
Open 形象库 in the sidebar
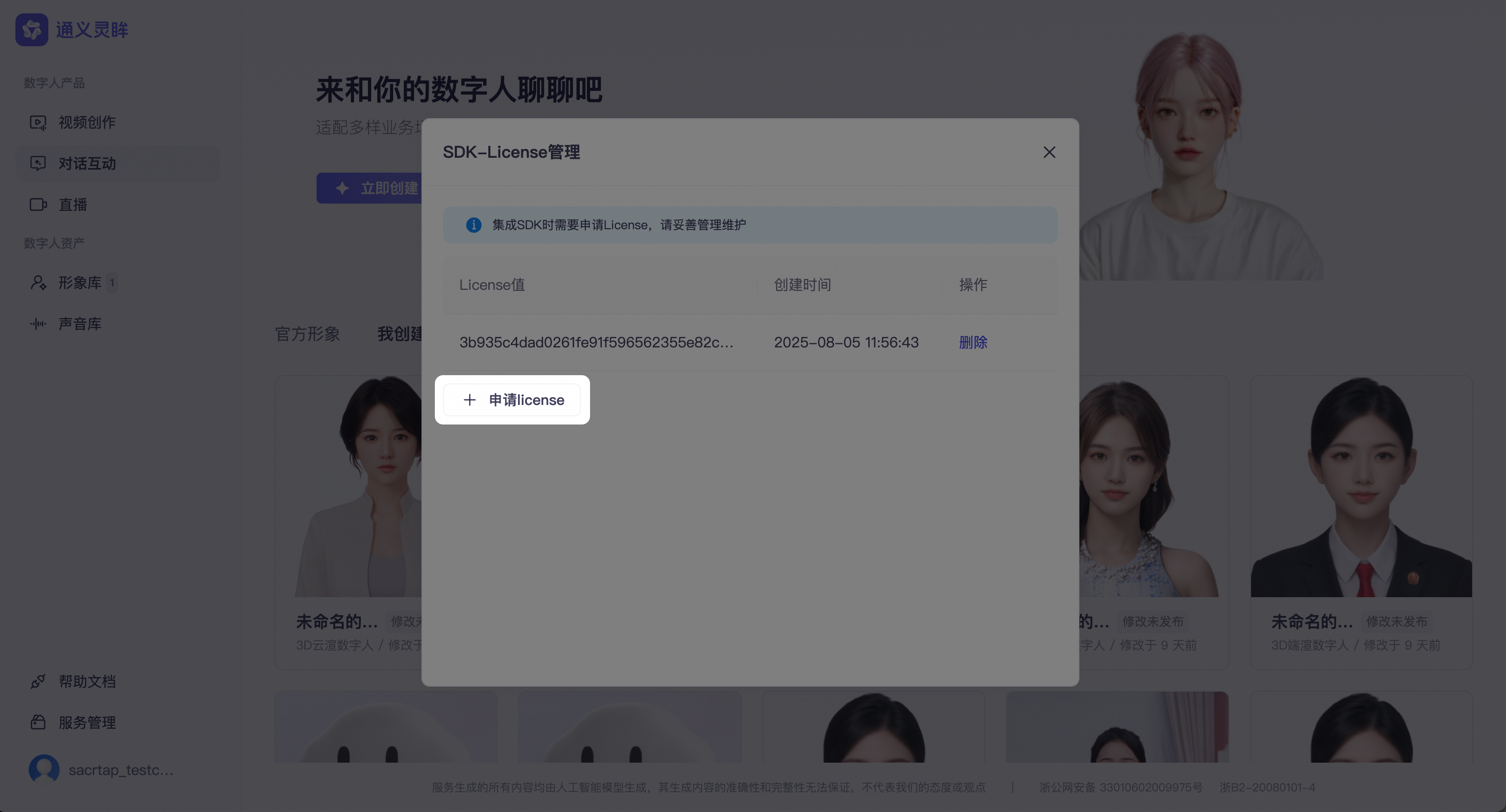point(117,283)
